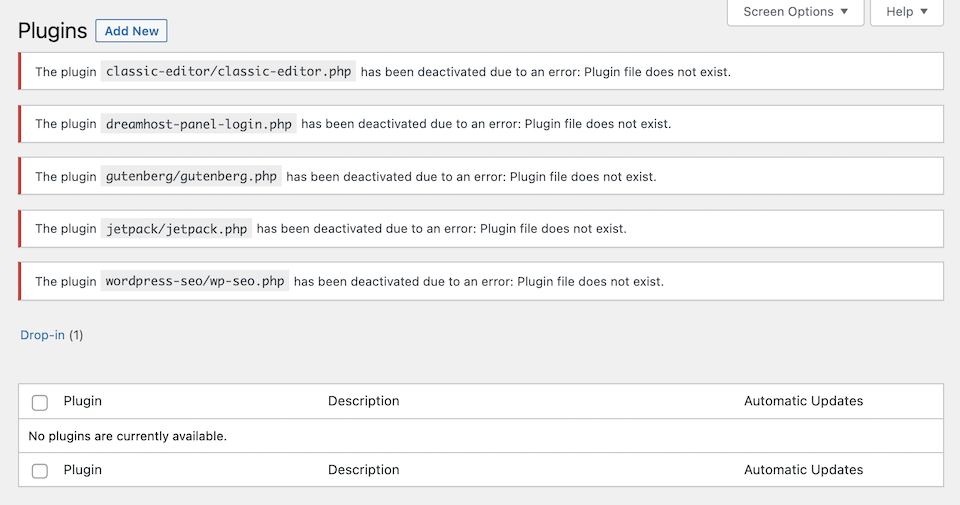Click jetpack/jetpack.php code text
960x505 pixels.
[x=176, y=229]
